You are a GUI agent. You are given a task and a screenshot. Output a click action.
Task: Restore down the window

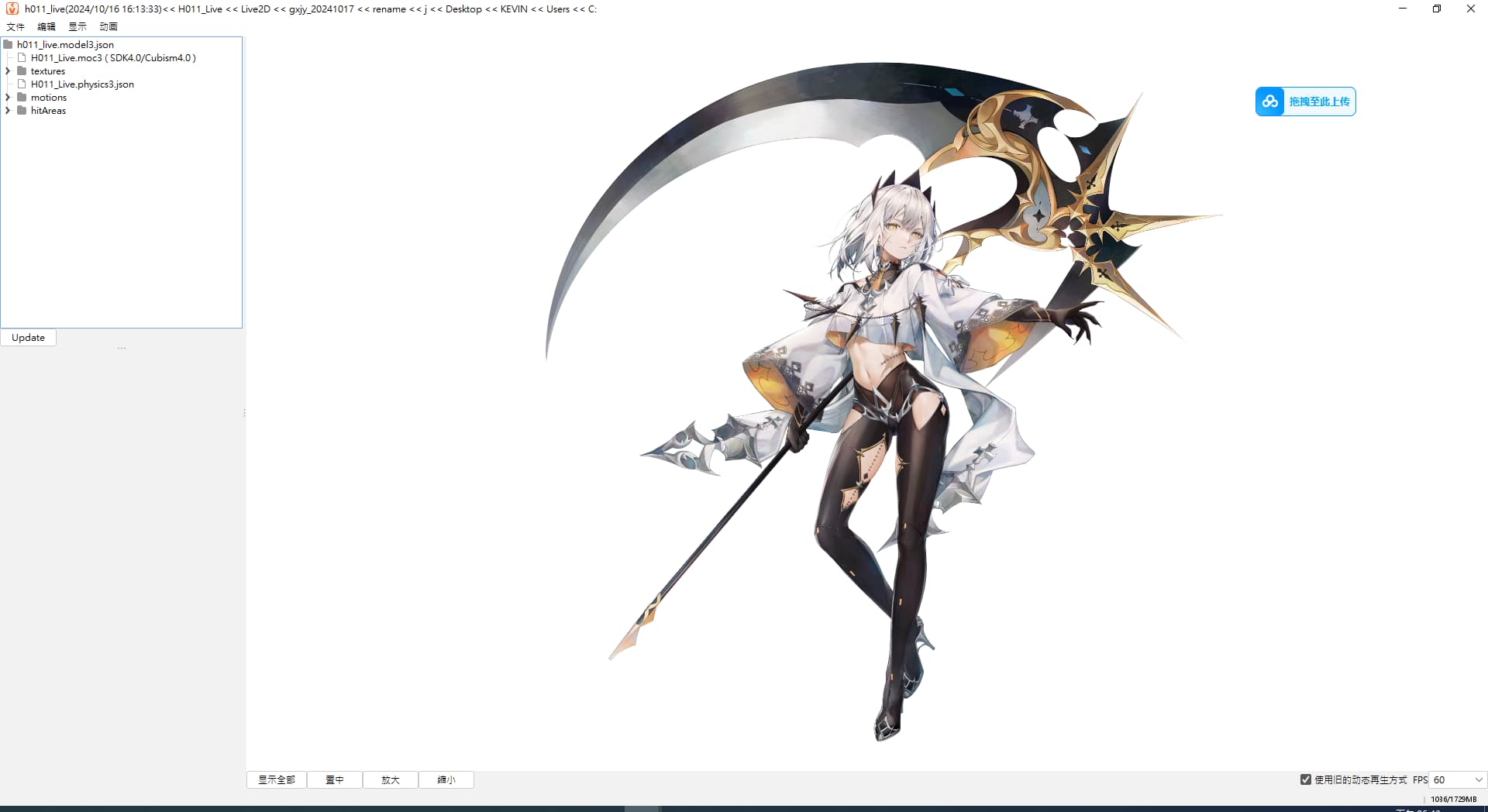point(1437,9)
